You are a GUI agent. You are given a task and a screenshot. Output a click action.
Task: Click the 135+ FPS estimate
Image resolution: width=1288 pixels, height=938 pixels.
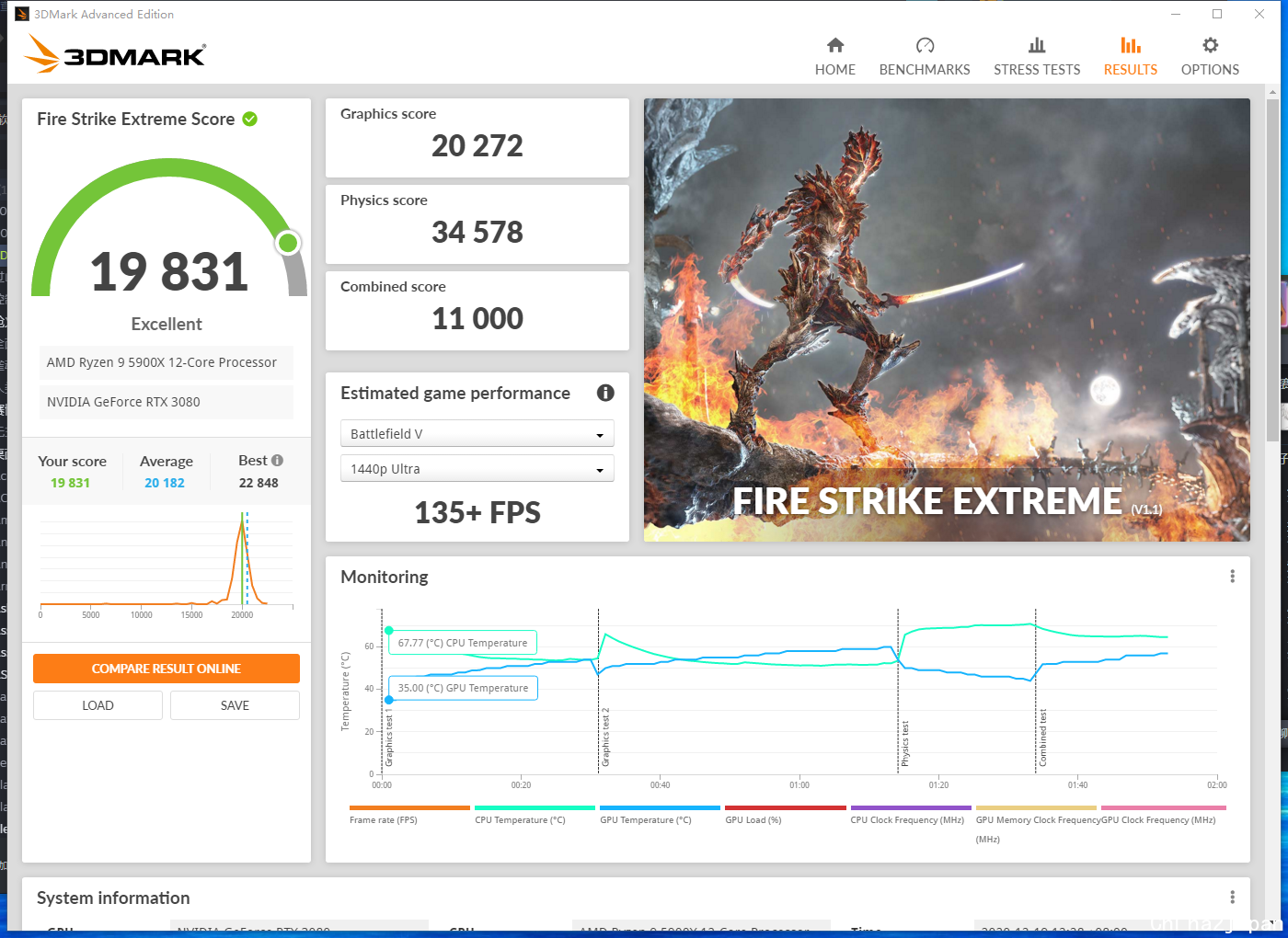click(x=477, y=512)
